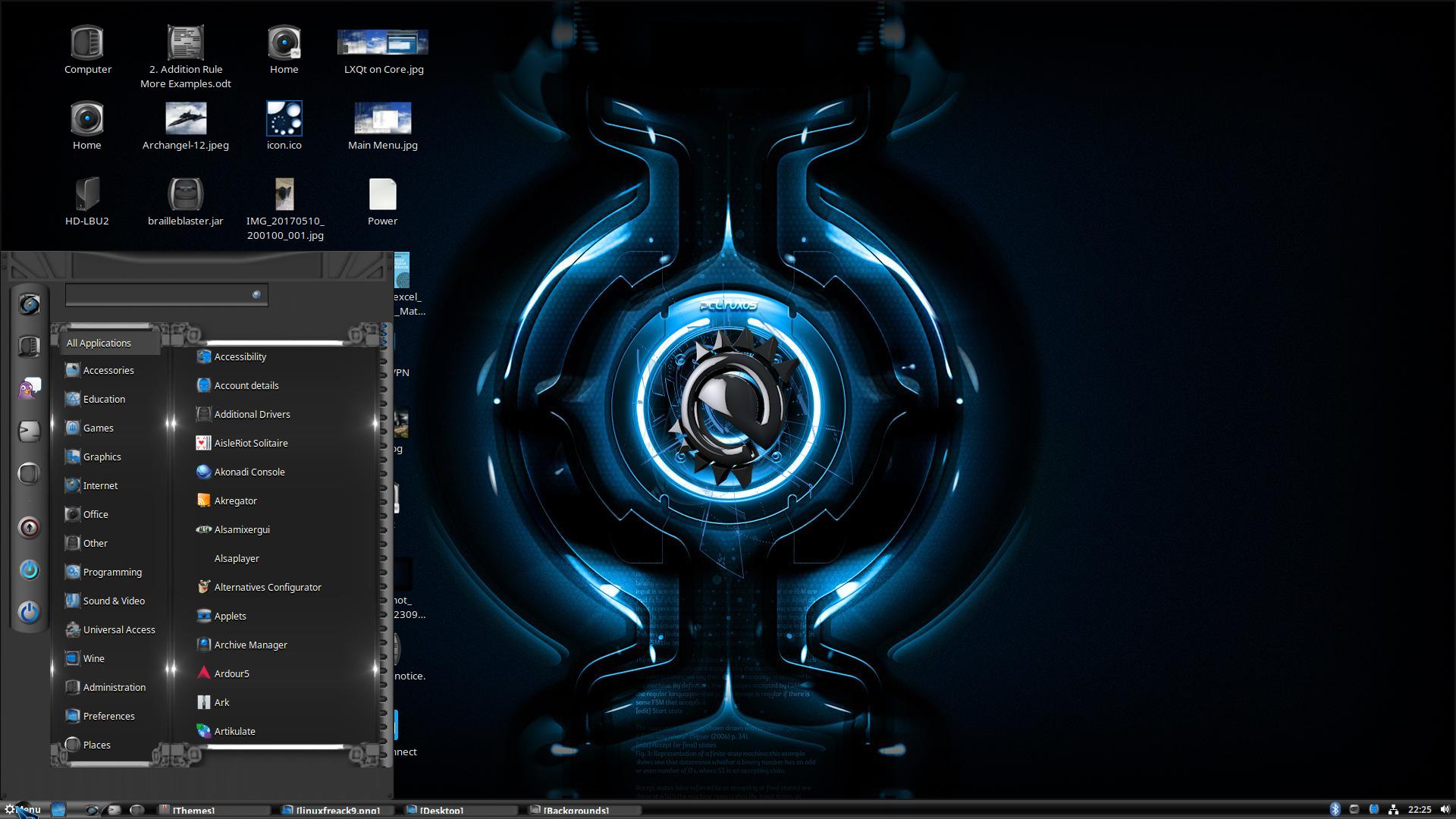Click the Pidgin chat sidebar icon
The image size is (1456, 819).
click(x=29, y=389)
